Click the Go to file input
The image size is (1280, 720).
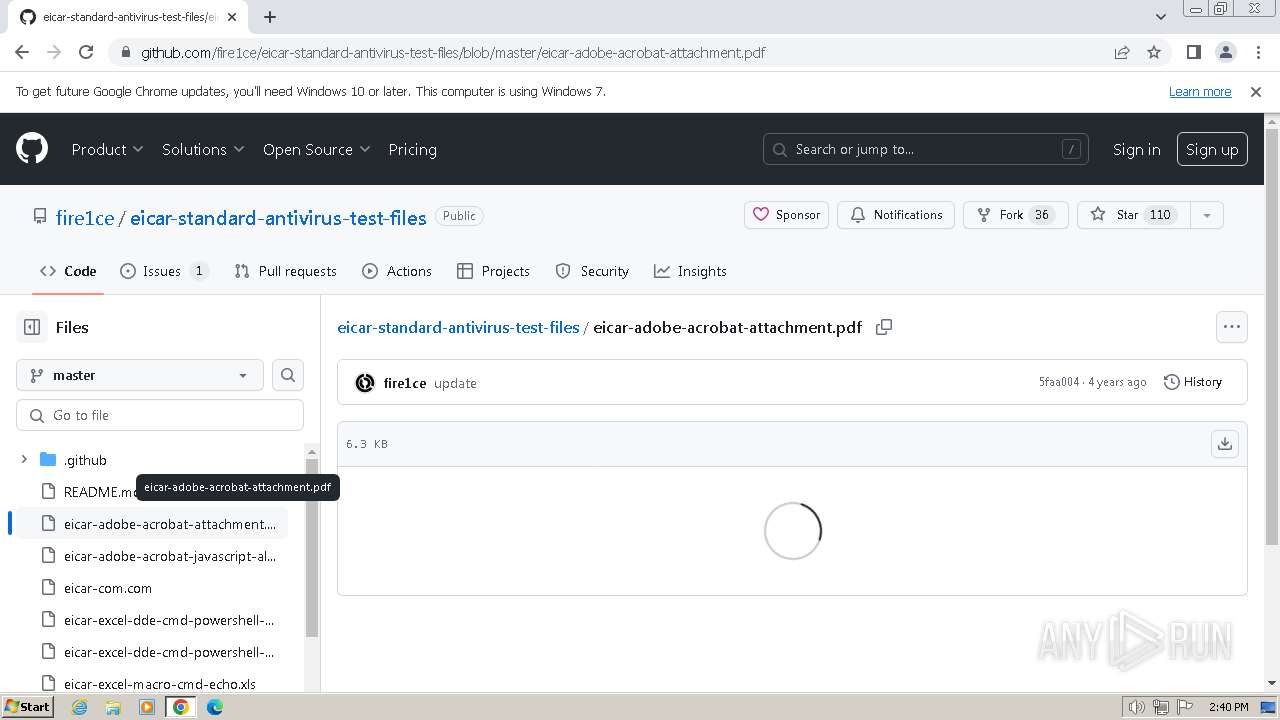pos(160,415)
